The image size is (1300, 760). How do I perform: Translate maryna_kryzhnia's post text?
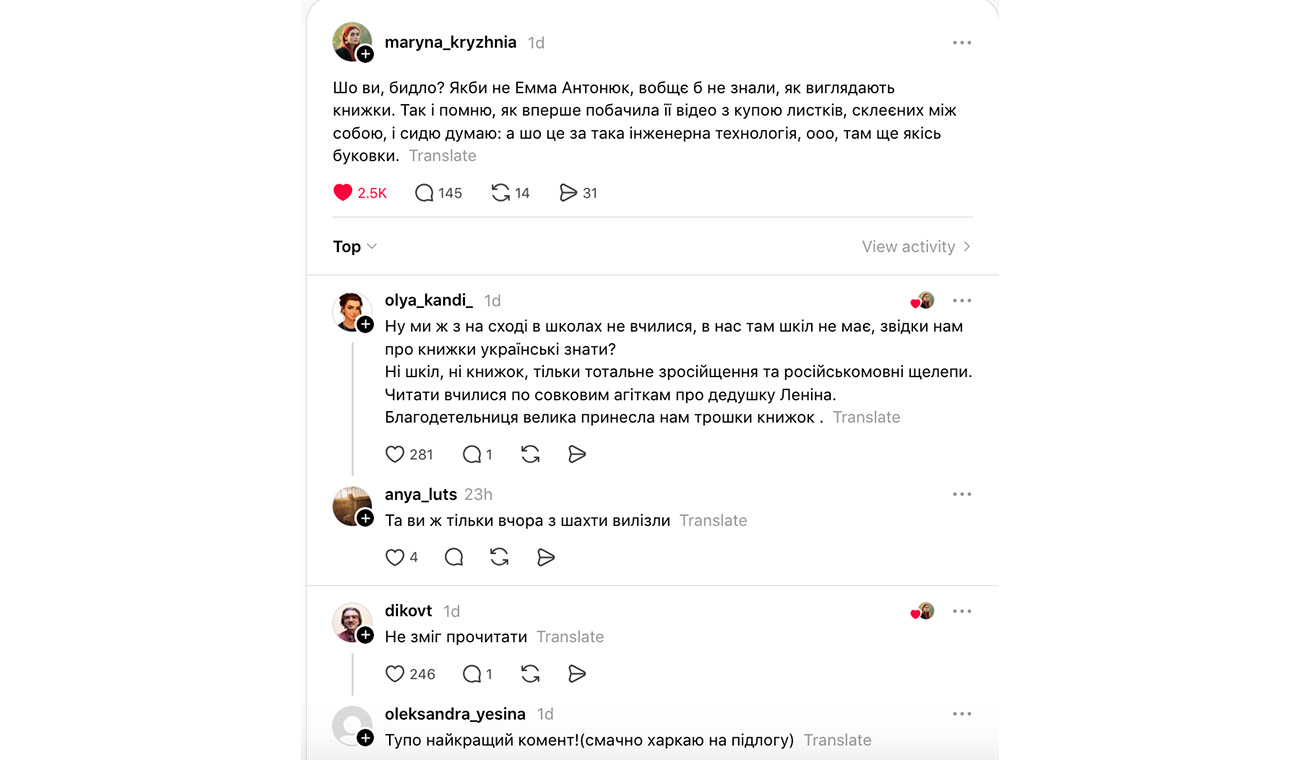pyautogui.click(x=442, y=156)
